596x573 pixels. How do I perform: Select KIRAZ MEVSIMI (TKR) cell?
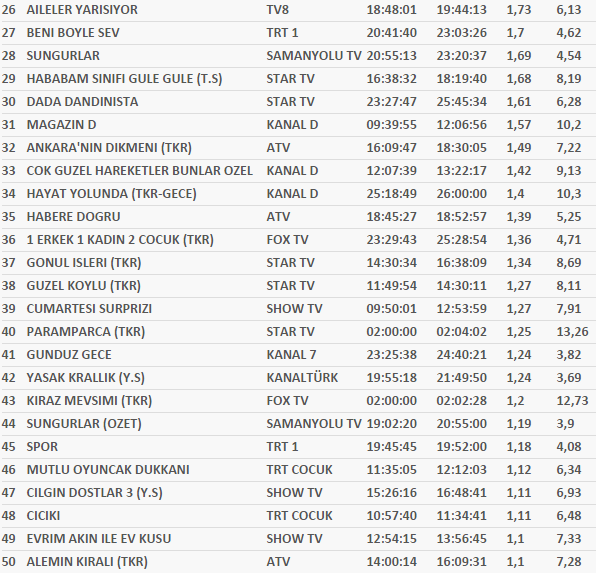point(89,401)
